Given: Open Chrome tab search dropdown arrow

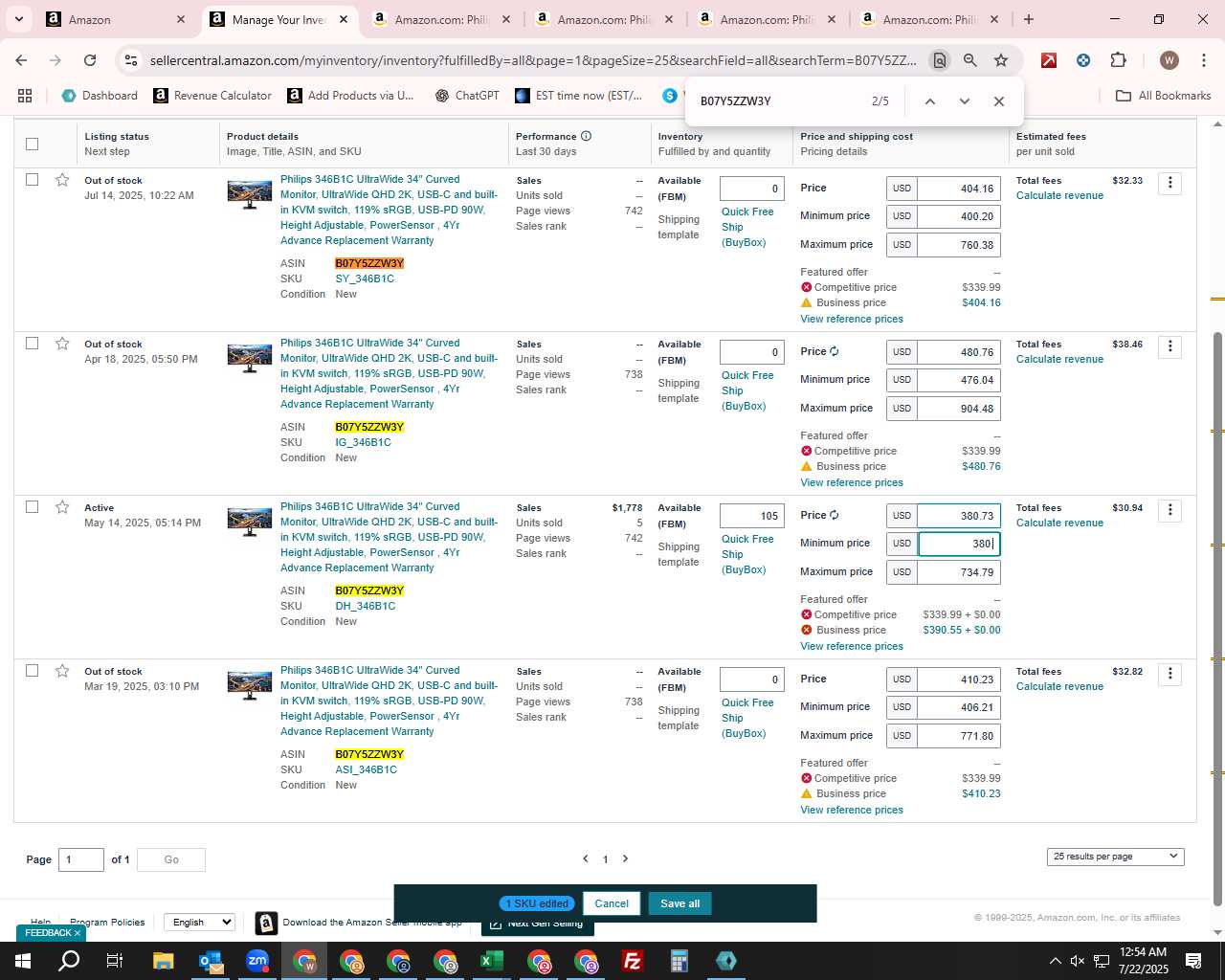Looking at the screenshot, I should pyautogui.click(x=18, y=19).
